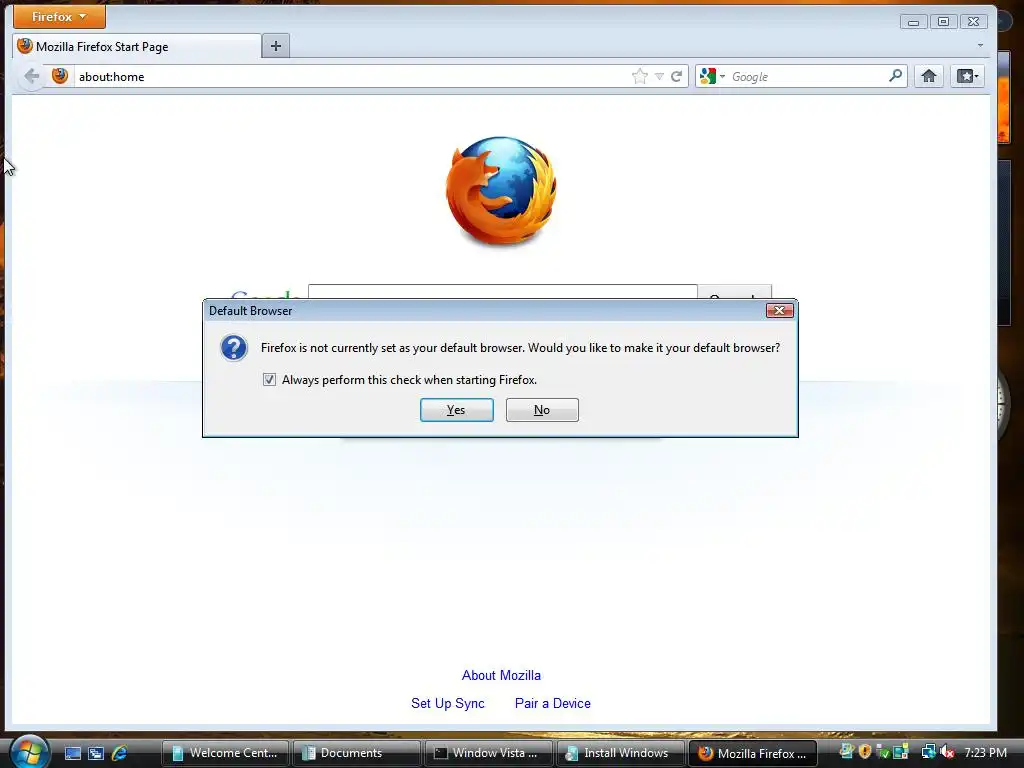The image size is (1024, 768).
Task: Close the Default Browser dialog
Action: pyautogui.click(x=779, y=311)
